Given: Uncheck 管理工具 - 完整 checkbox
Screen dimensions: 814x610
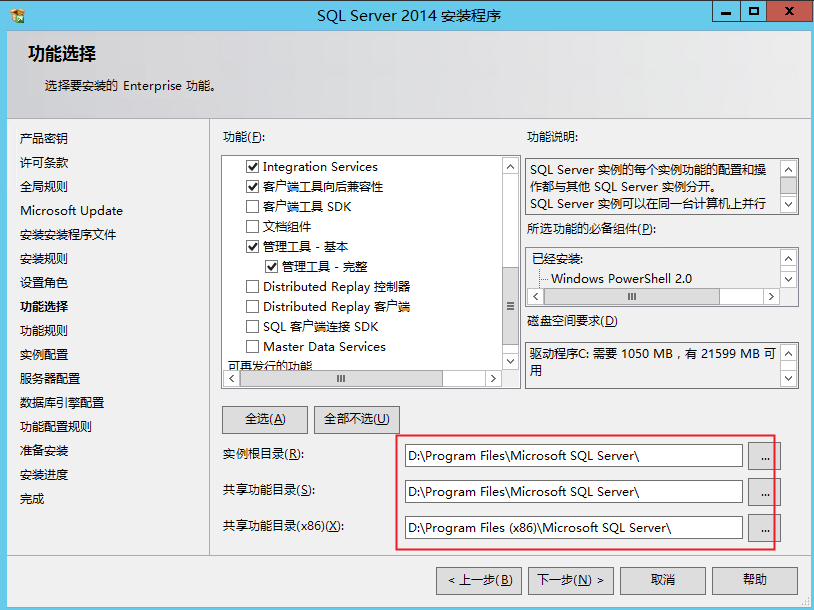Looking at the screenshot, I should tap(271, 267).
